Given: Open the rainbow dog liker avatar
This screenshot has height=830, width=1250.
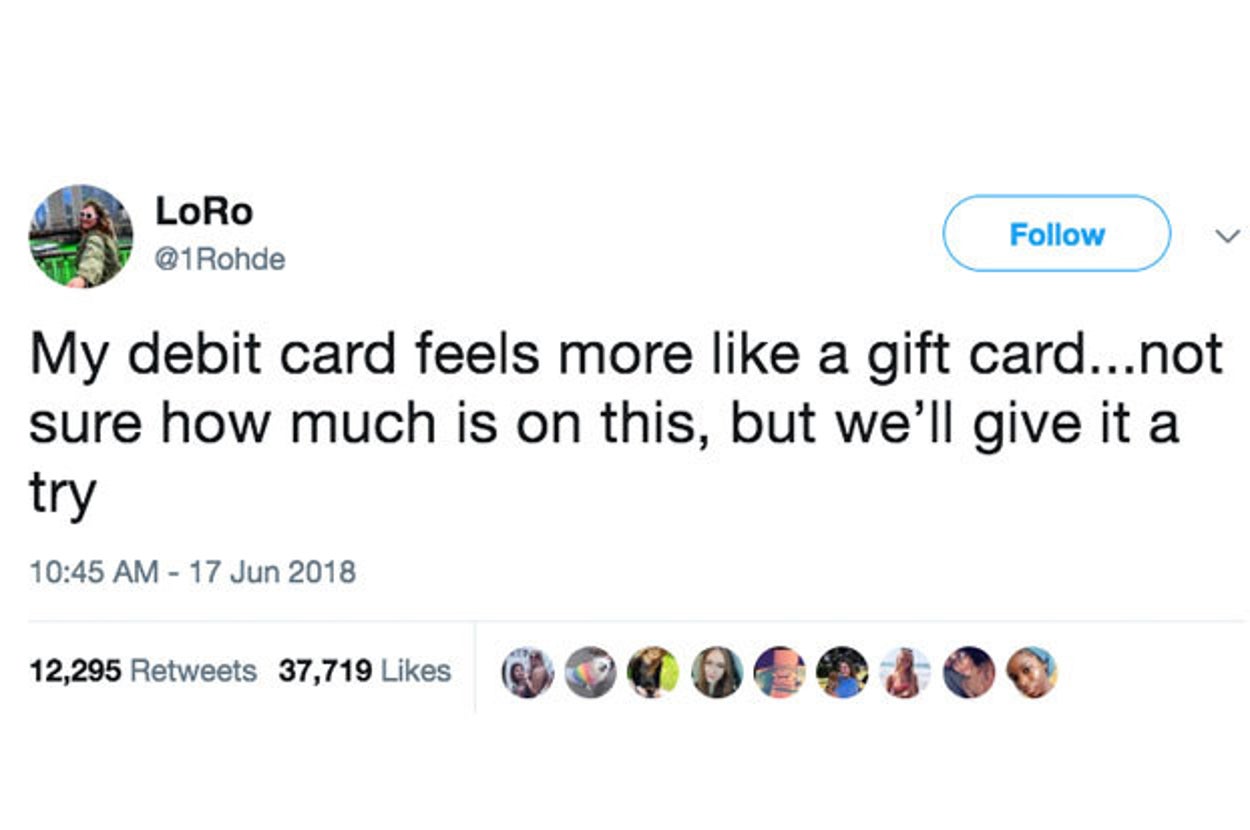Looking at the screenshot, I should point(590,672).
